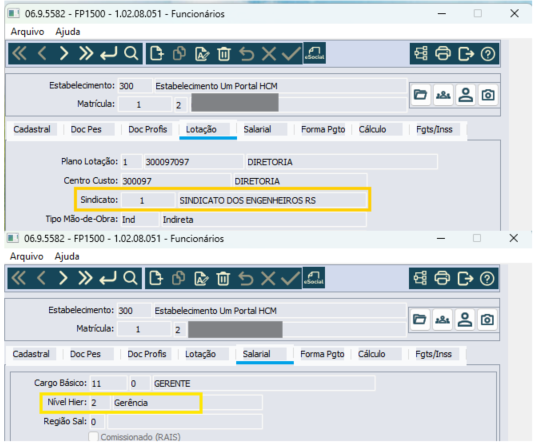536x446 pixels.
Task: Go to last record in bottom window
Action: [x=85, y=278]
